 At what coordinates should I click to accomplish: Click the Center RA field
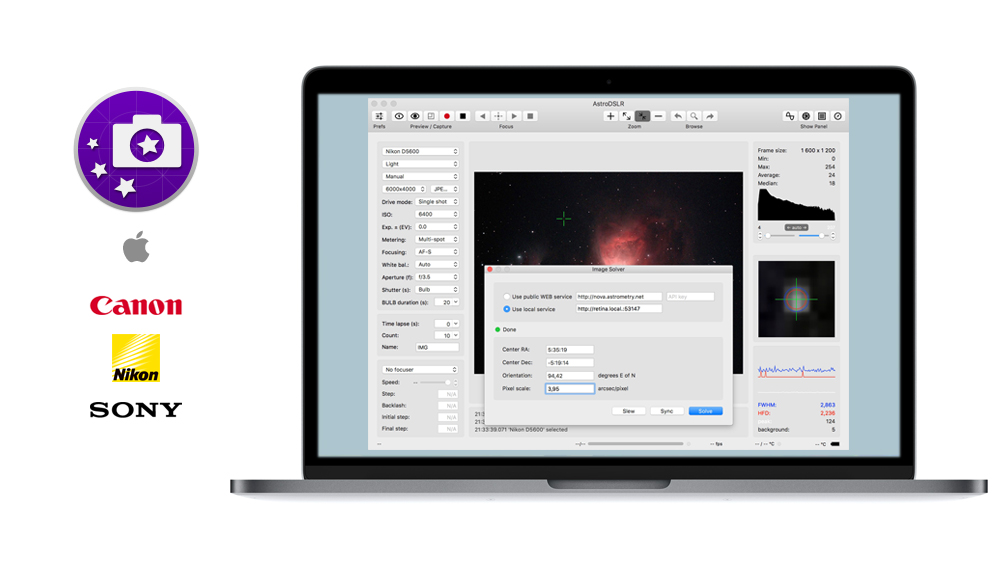pyautogui.click(x=570, y=350)
